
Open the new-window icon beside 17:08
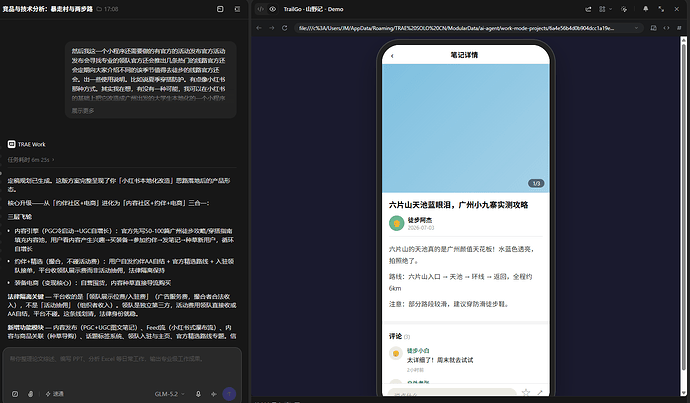(220, 9)
